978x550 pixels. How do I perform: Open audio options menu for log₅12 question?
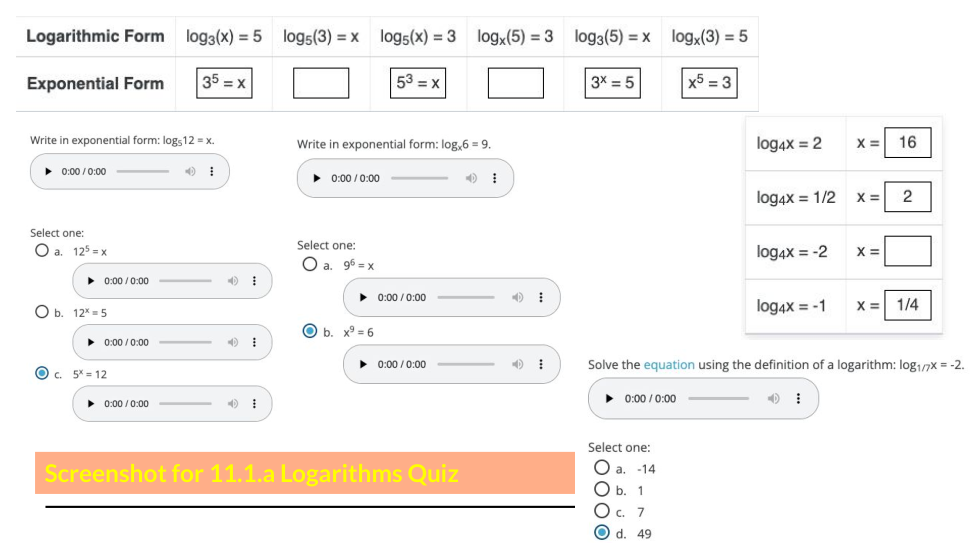(x=211, y=172)
